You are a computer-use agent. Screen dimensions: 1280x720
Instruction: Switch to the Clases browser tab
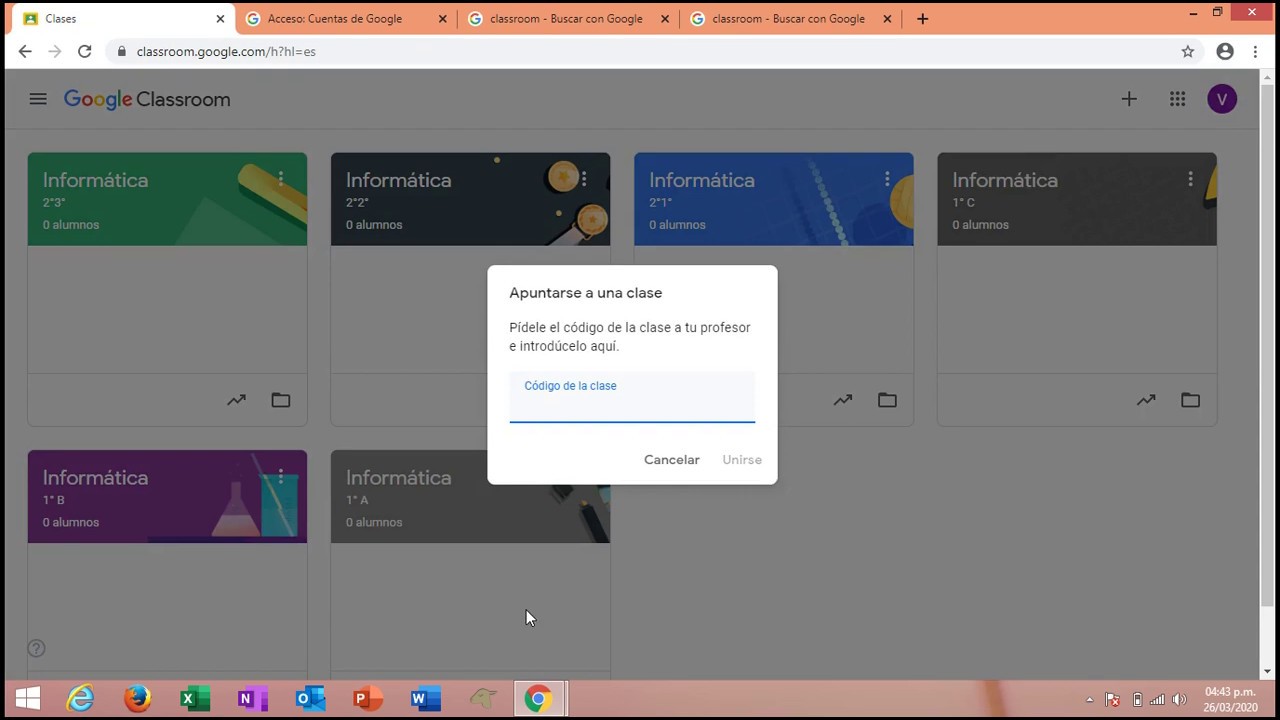[x=120, y=19]
